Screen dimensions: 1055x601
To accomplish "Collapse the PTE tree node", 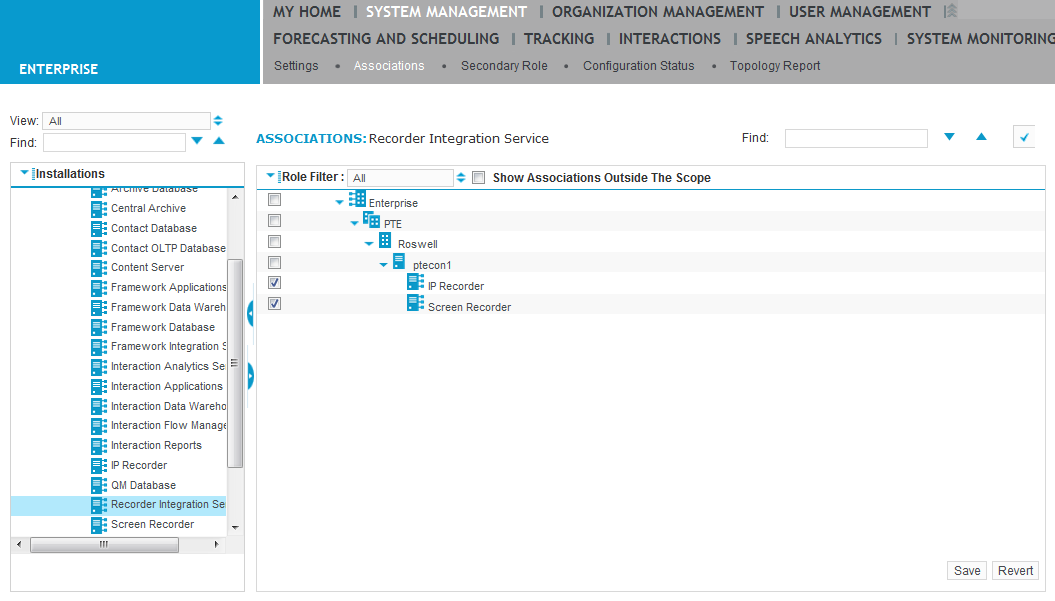I will 354,220.
